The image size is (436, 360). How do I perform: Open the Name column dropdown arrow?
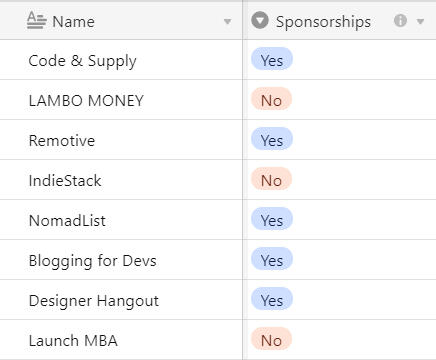point(227,22)
